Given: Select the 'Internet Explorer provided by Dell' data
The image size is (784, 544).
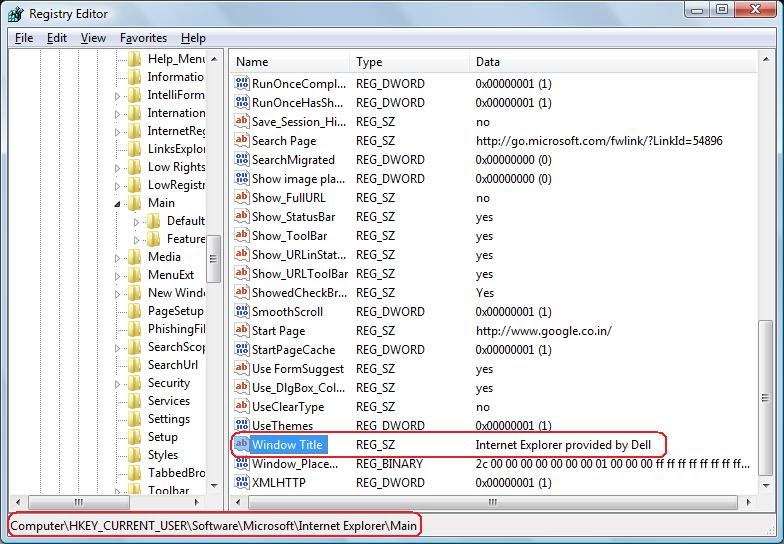Looking at the screenshot, I should 563,444.
